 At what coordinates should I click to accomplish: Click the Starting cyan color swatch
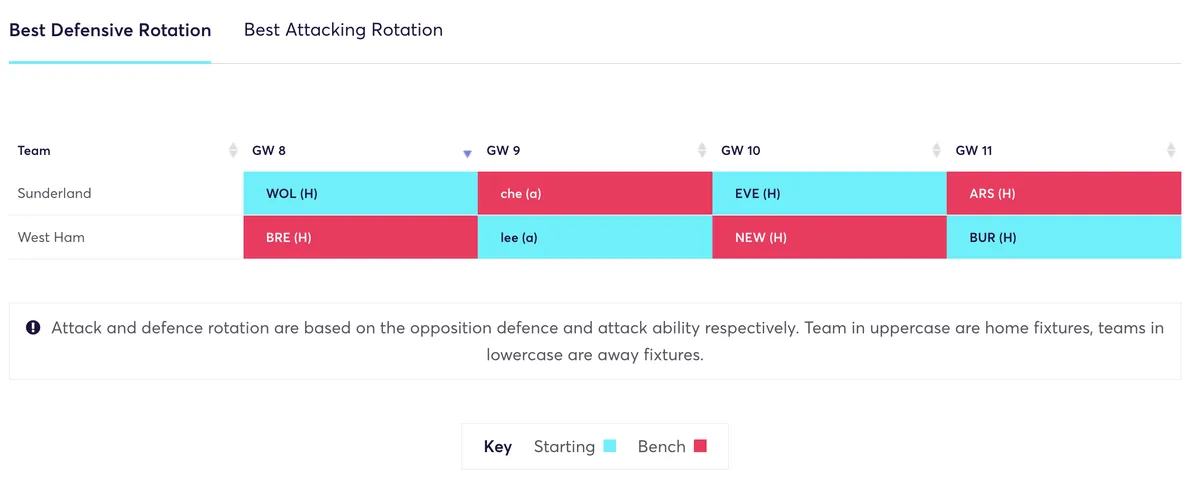pyautogui.click(x=610, y=446)
